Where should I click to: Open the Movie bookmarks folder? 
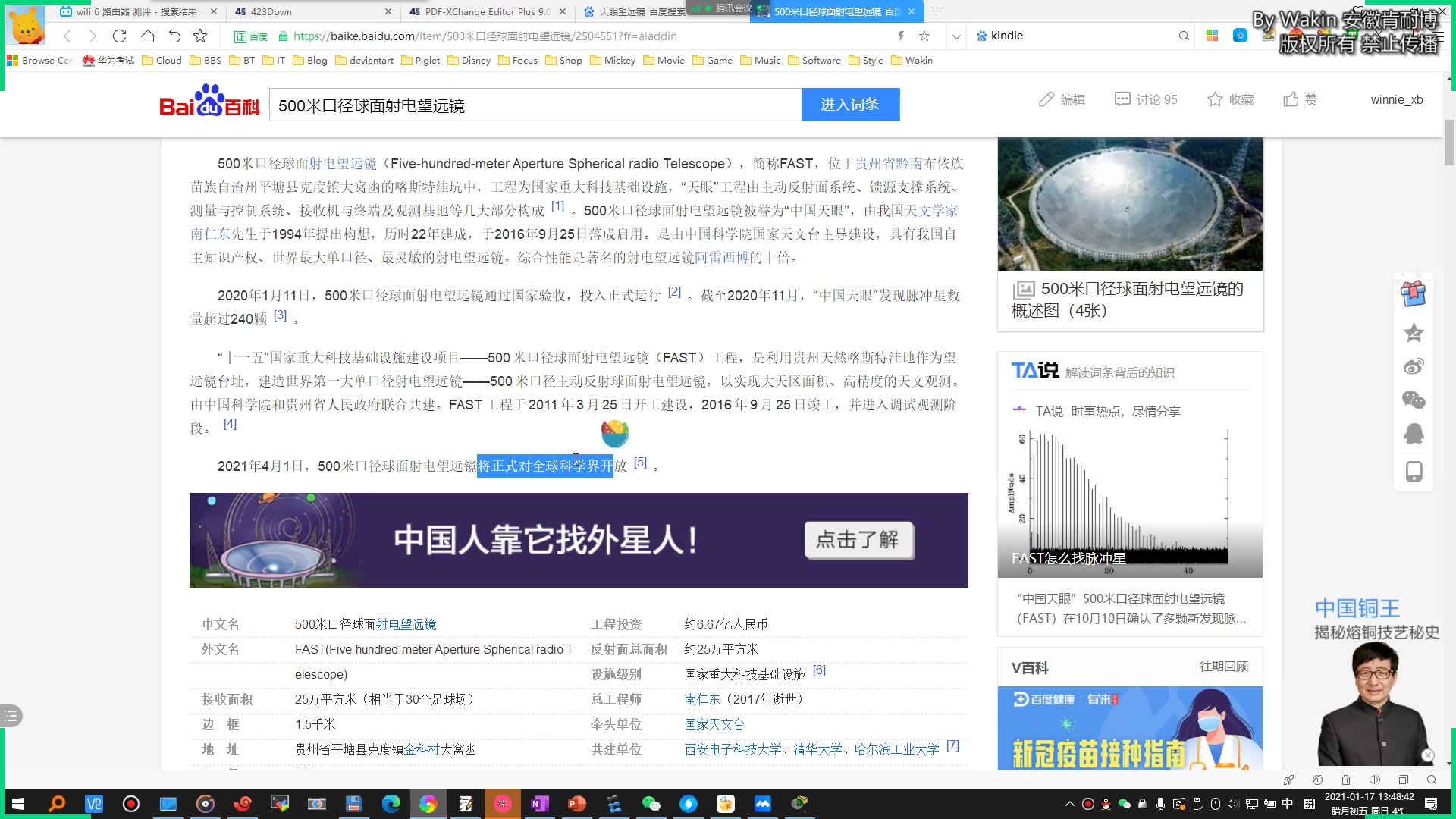click(x=663, y=60)
